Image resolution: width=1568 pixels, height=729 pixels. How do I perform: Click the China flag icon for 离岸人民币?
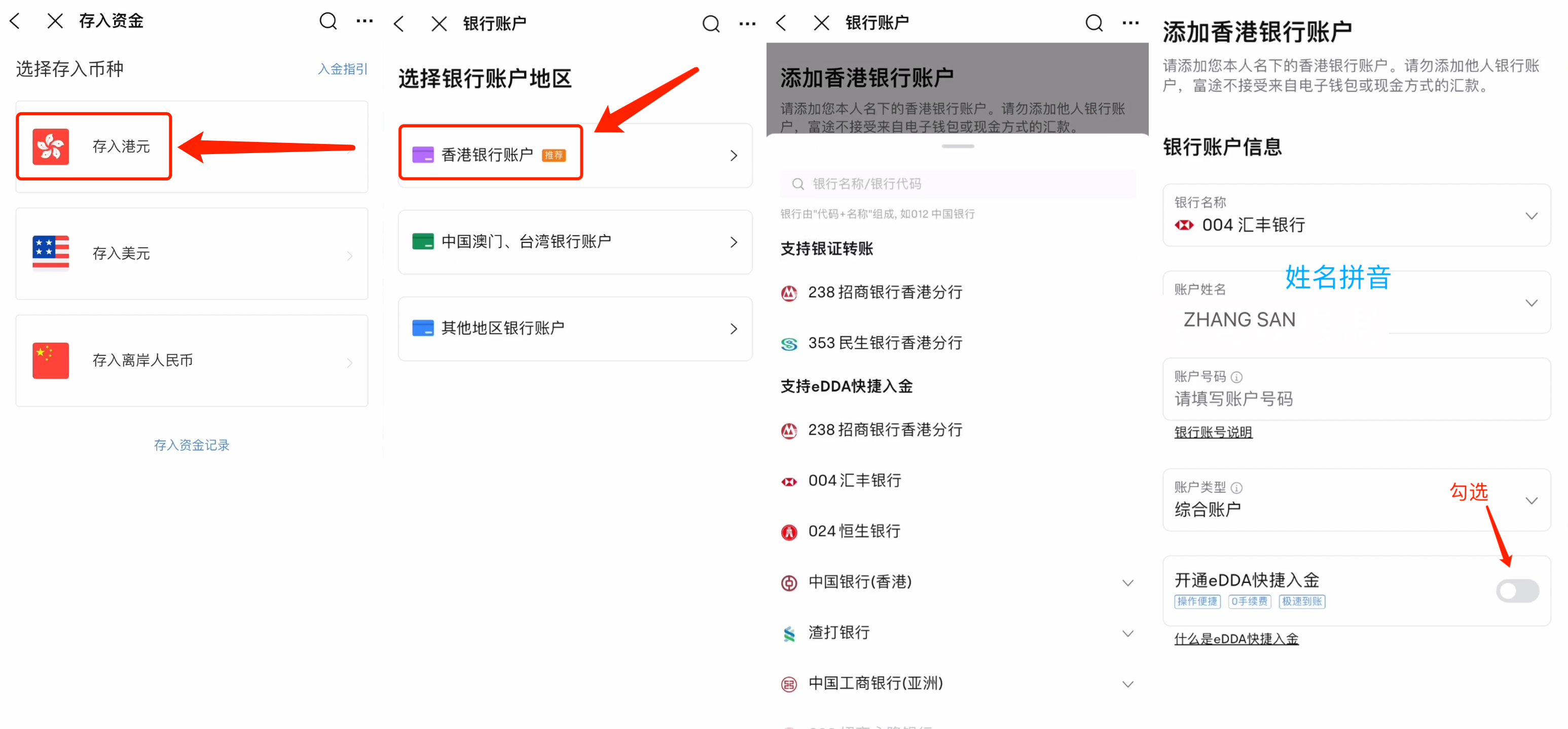pos(51,360)
